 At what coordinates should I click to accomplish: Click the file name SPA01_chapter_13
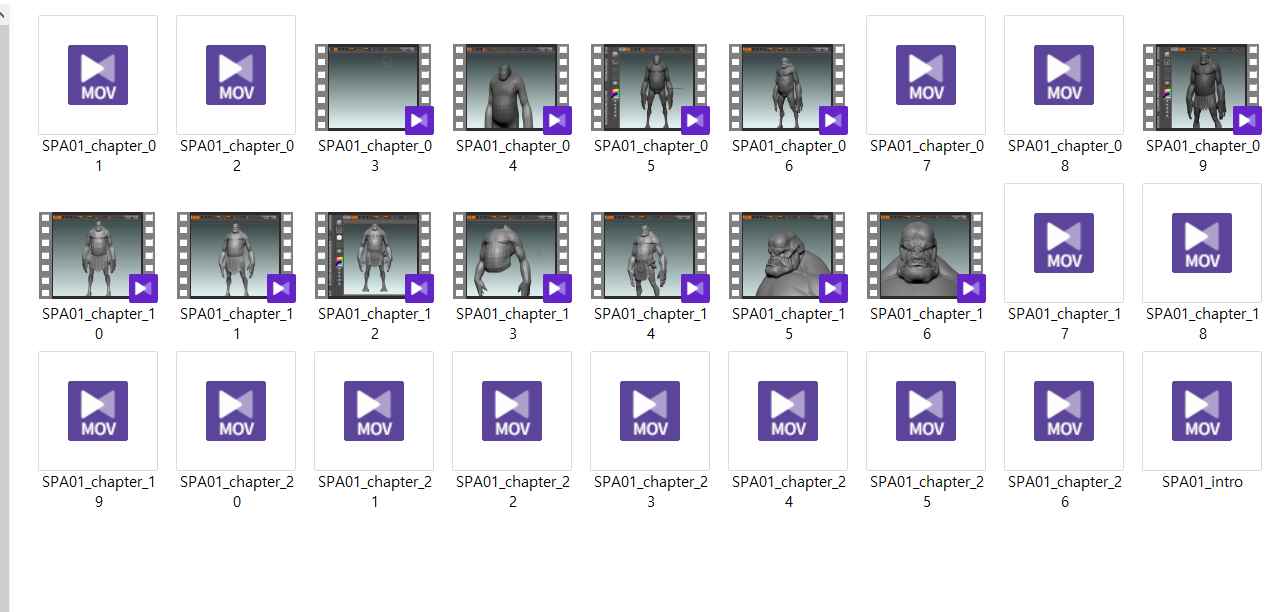click(512, 324)
